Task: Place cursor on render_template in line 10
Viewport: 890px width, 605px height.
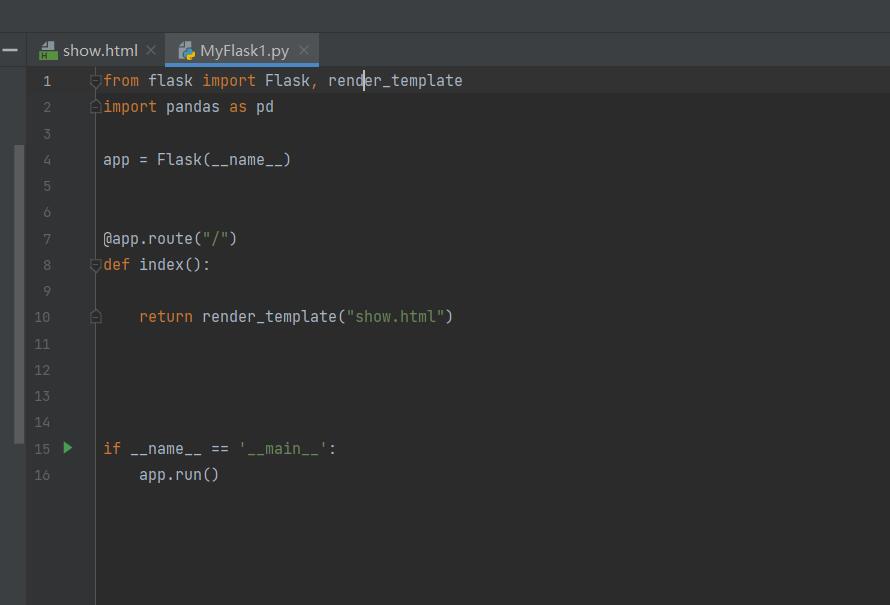Action: tap(268, 317)
